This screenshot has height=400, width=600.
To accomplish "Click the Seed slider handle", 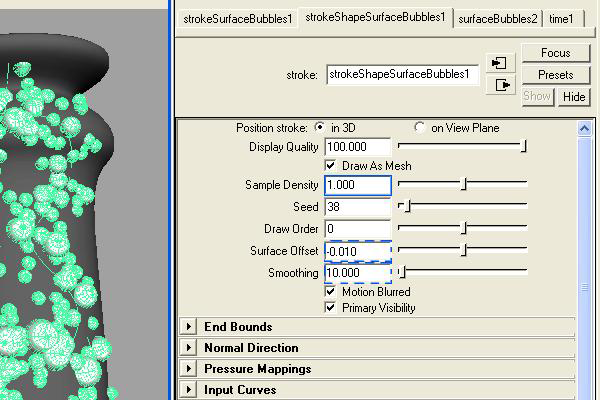I will (408, 206).
